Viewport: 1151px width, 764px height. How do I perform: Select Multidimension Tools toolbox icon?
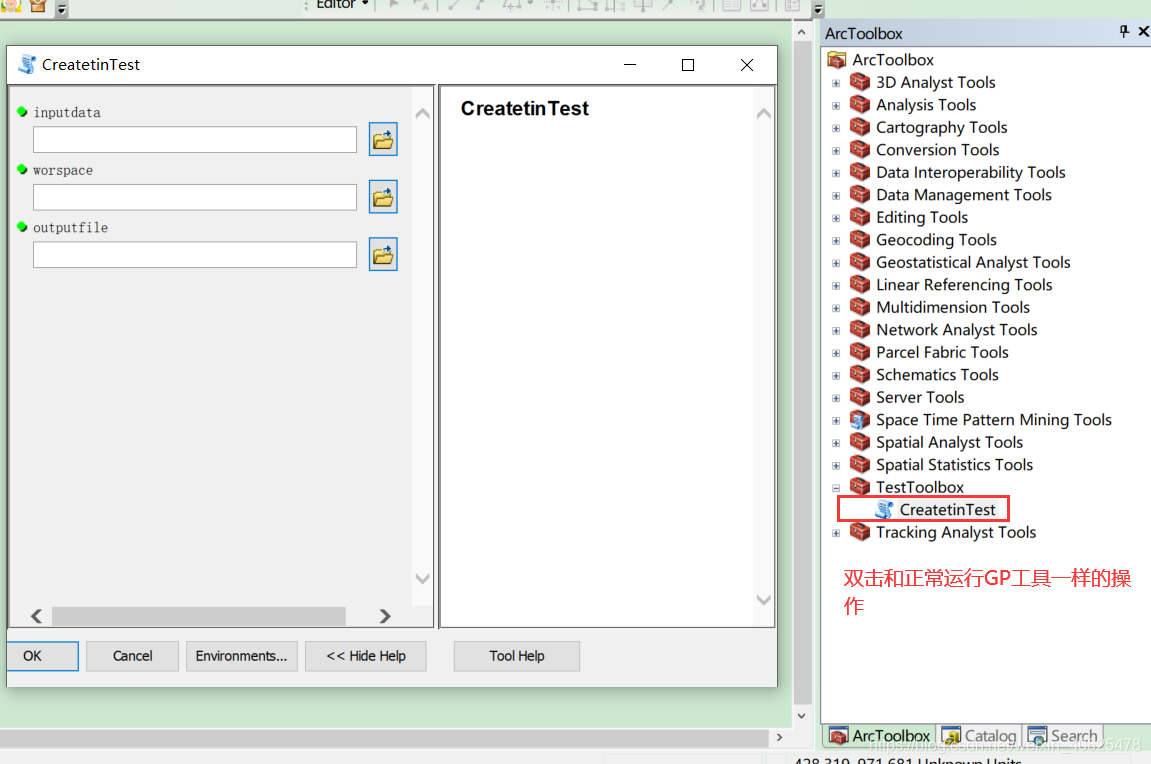coord(860,307)
